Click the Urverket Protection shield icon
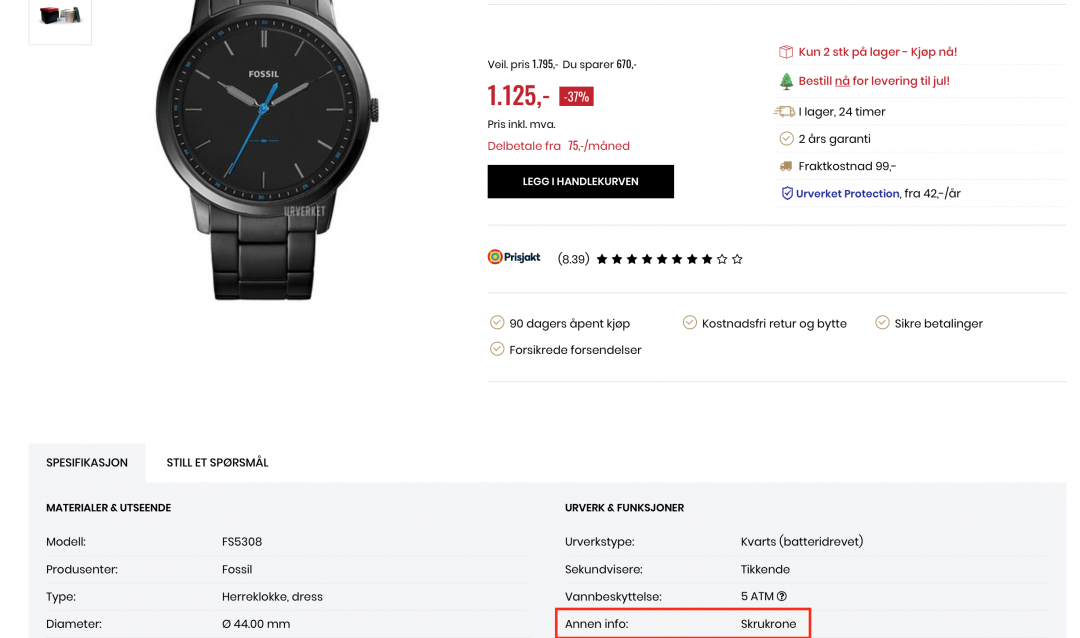The height and width of the screenshot is (638, 1080). click(787, 194)
